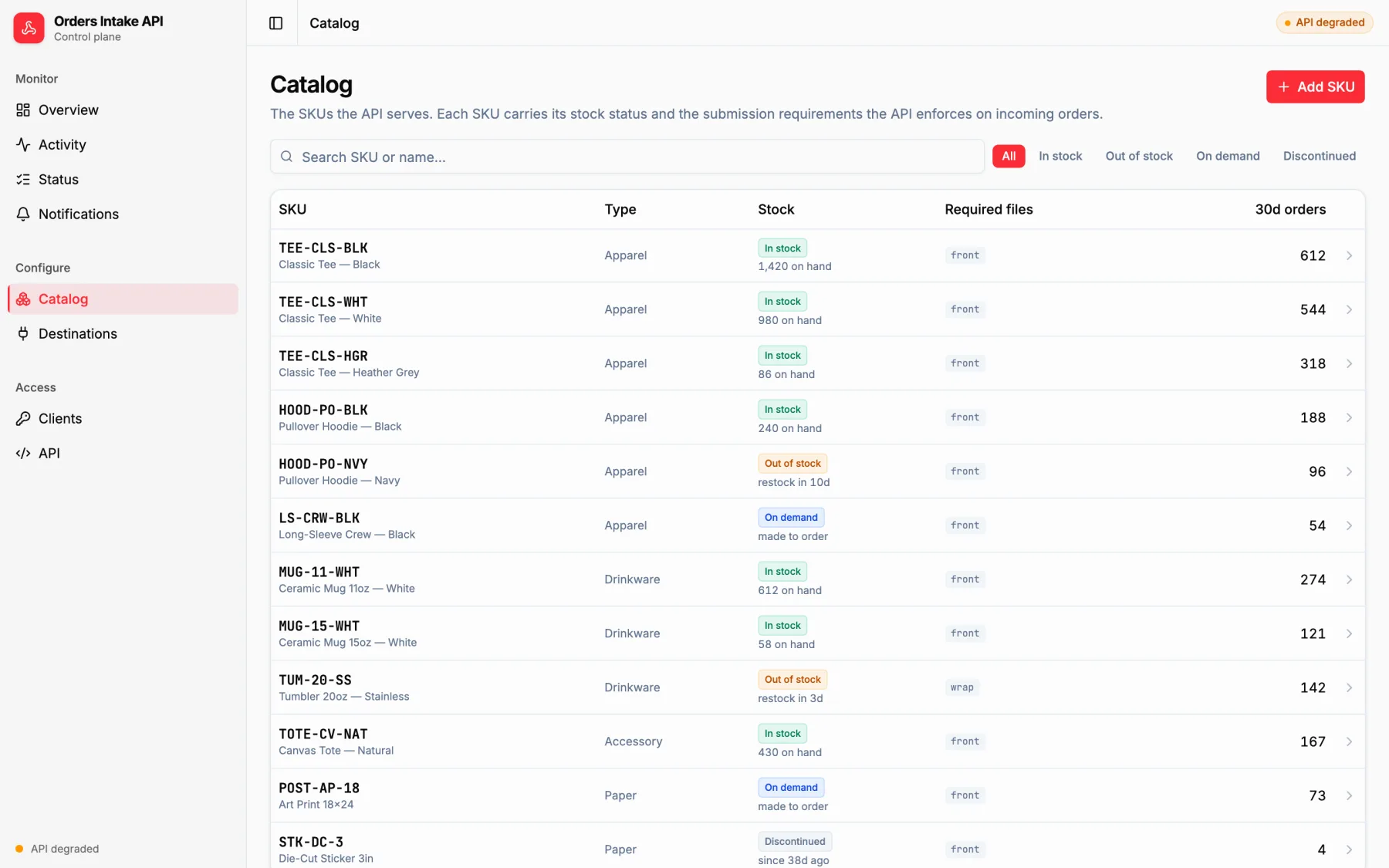The image size is (1389, 868).
Task: Expand the TEE-CLS-BLK row chevron
Action: click(x=1349, y=255)
